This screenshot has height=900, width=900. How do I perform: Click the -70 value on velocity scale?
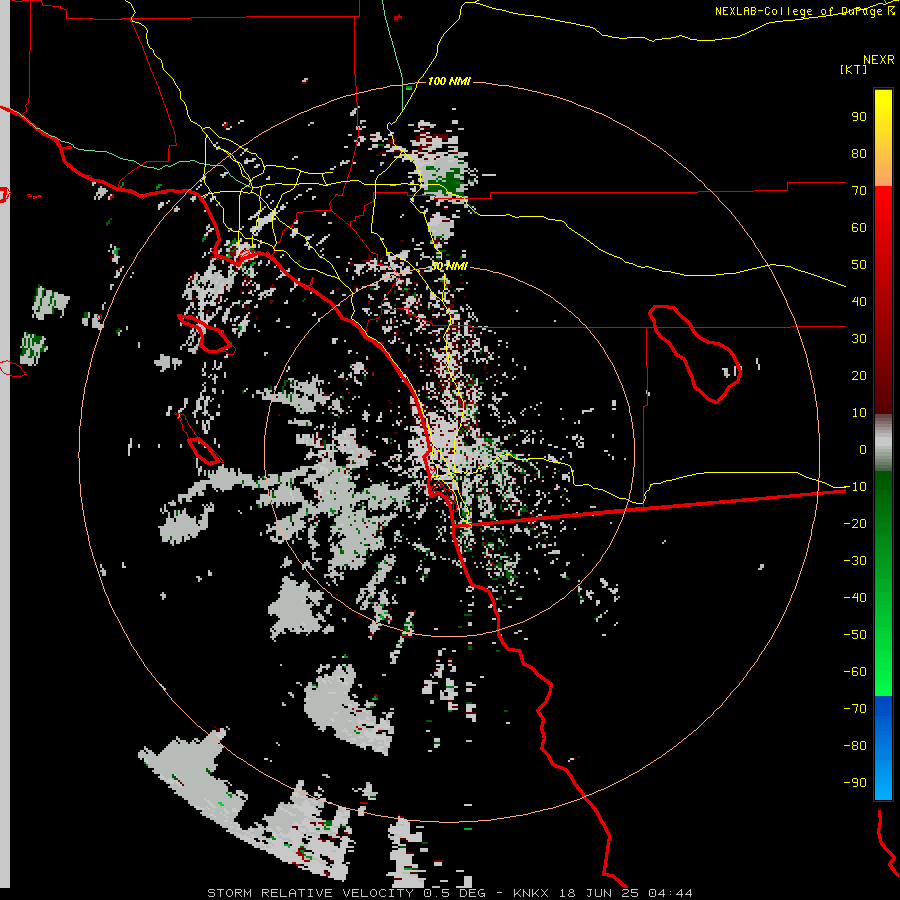[x=855, y=709]
